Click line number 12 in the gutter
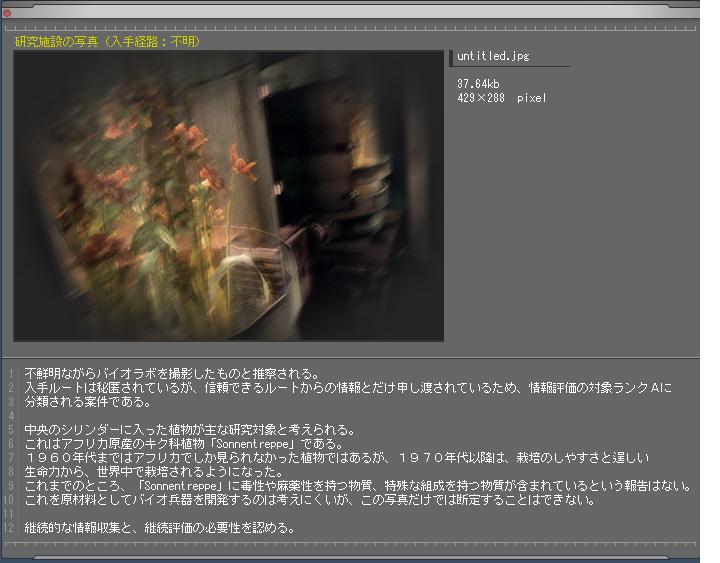Viewport: 720px width, 563px height. pos(10,527)
